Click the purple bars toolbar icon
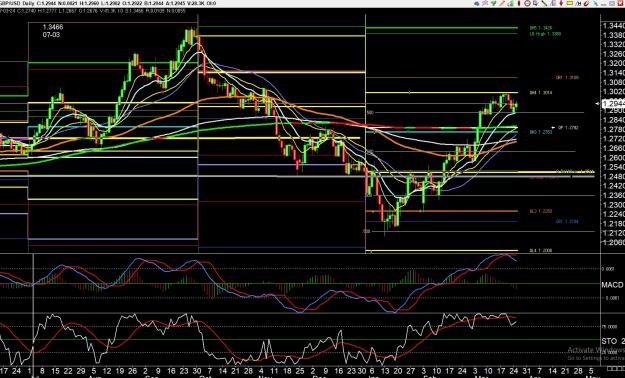This screenshot has height=378, width=625. [553, 3]
